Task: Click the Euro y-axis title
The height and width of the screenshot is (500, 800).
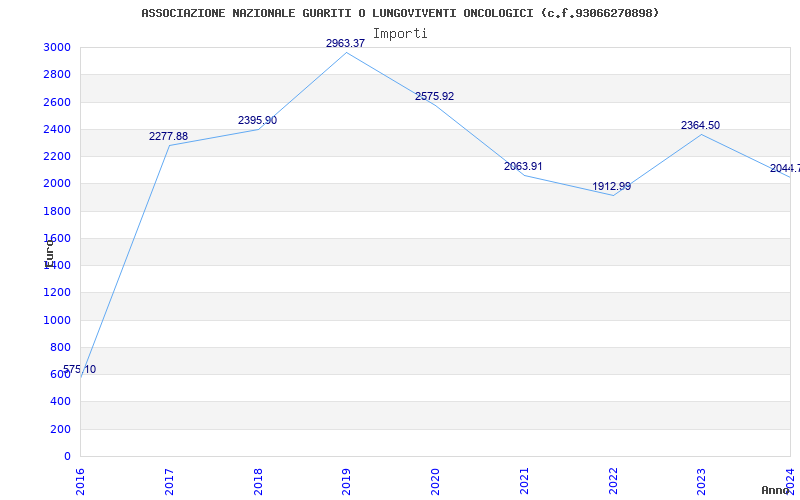Action: 49,252
